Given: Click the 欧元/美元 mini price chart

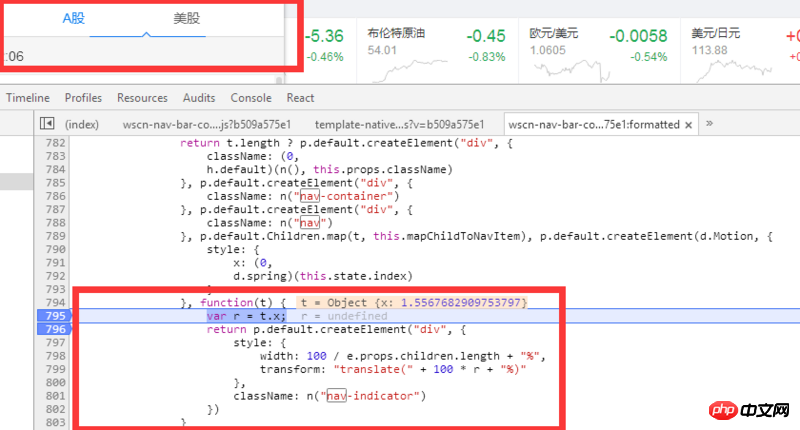Looking at the screenshot, I should pyautogui.click(x=572, y=70).
